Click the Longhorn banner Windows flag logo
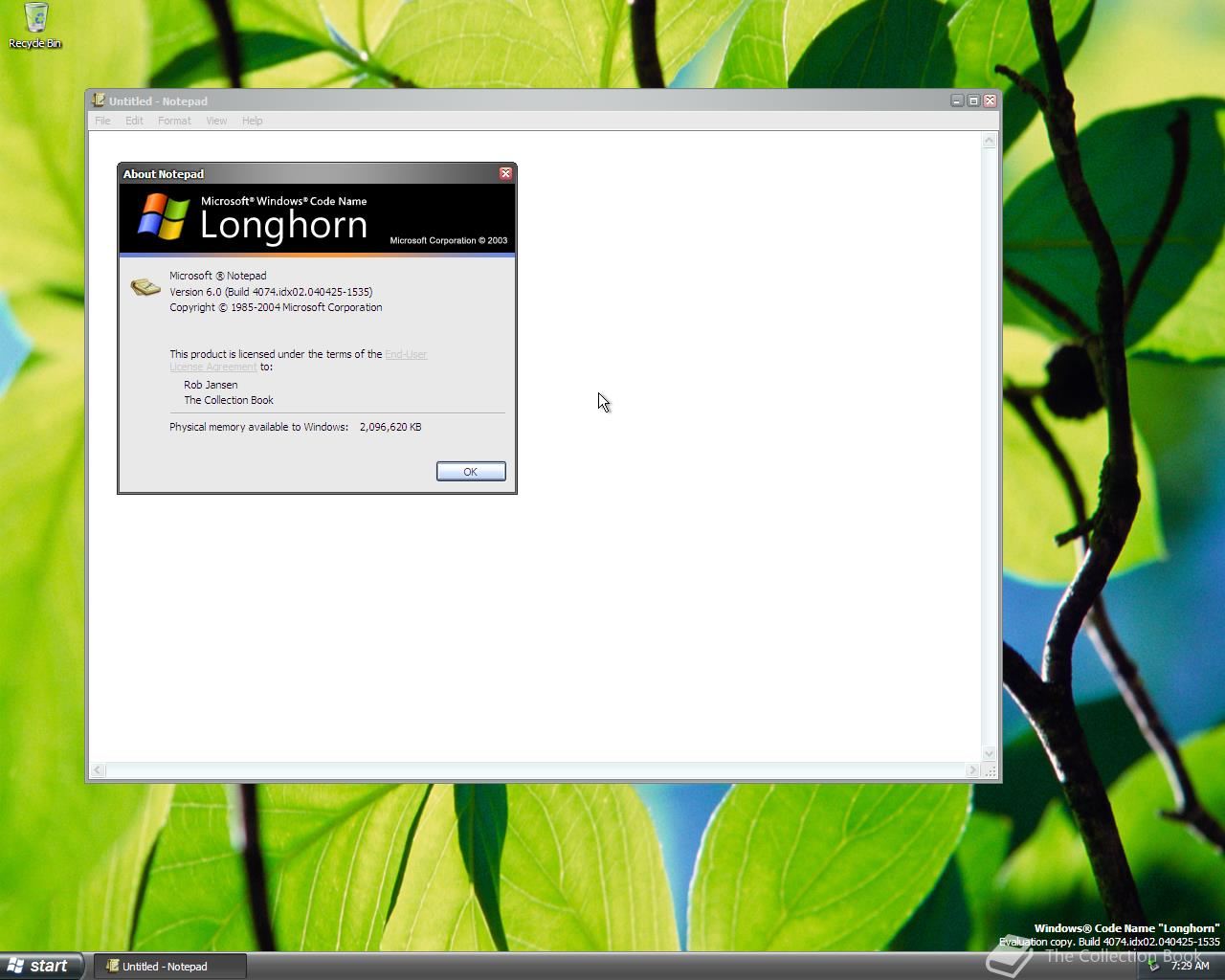This screenshot has width=1225, height=980. 164,216
